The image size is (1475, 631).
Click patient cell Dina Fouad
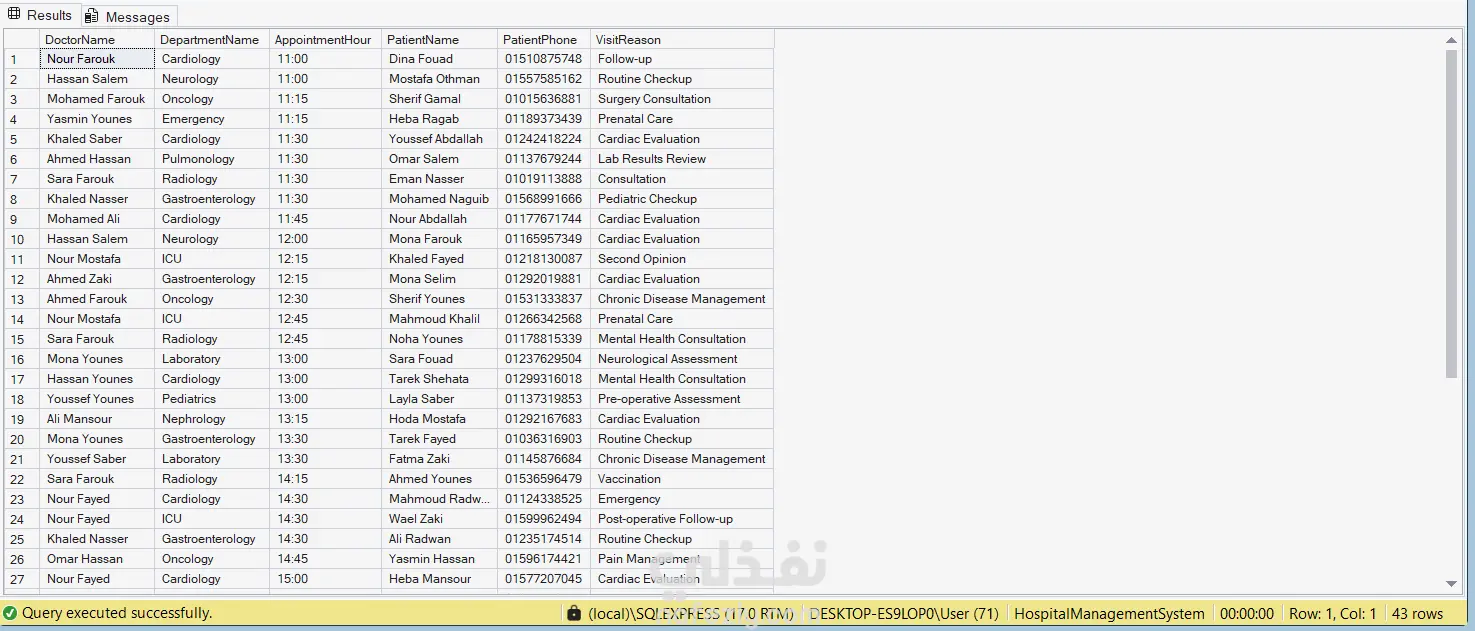point(439,59)
